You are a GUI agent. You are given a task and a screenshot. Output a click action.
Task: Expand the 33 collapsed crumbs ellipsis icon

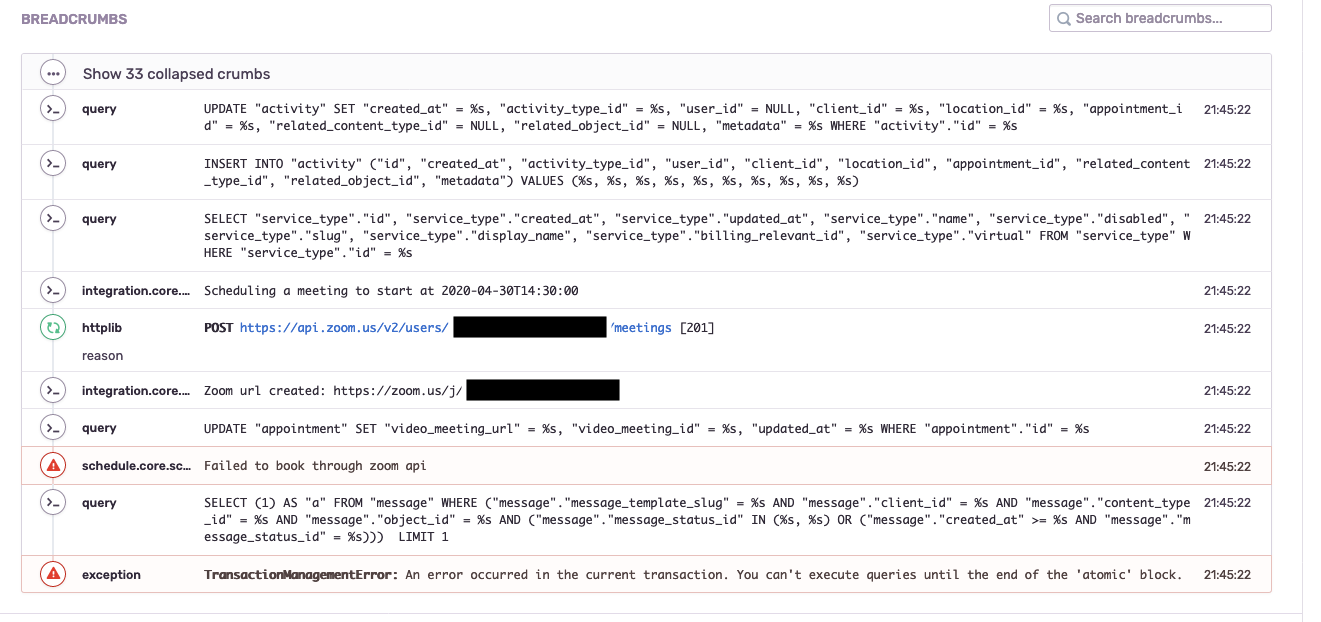[x=53, y=73]
